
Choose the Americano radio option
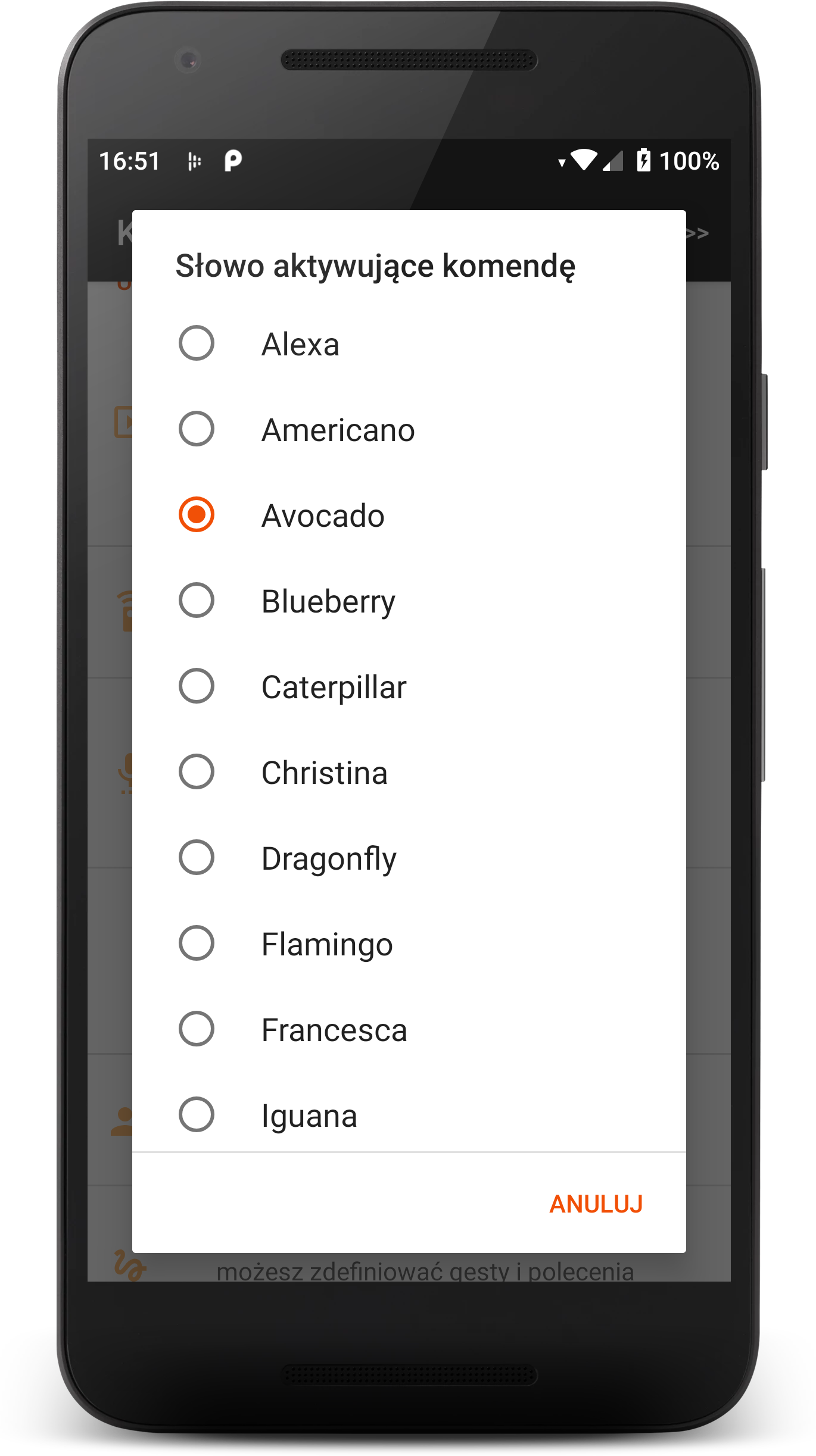(x=197, y=429)
